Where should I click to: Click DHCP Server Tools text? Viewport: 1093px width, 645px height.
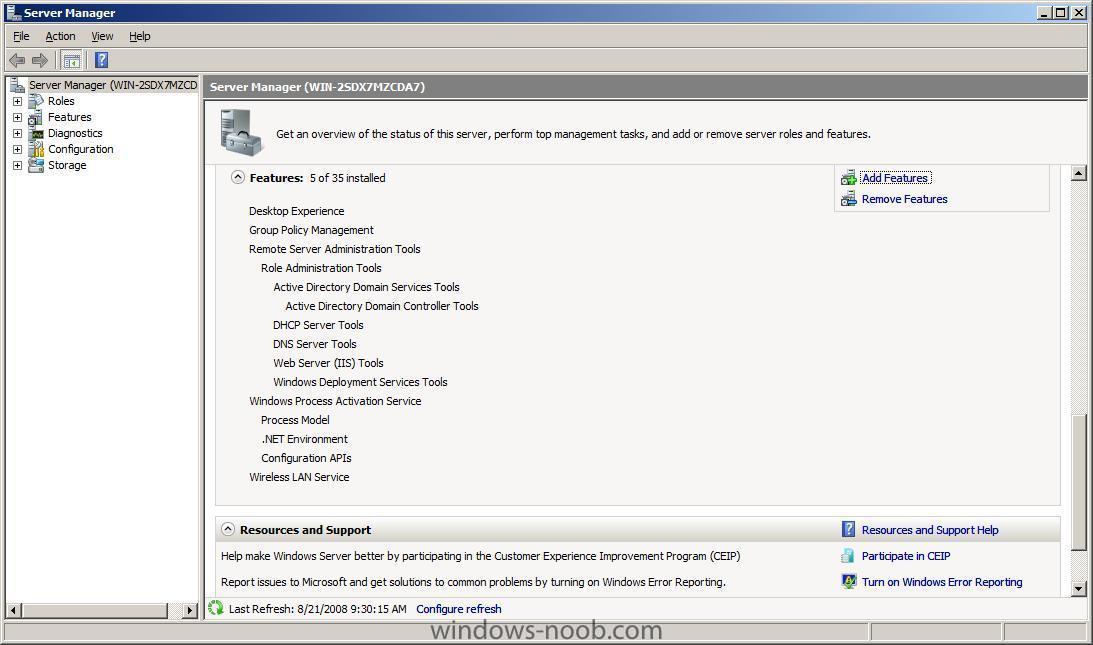click(x=319, y=325)
